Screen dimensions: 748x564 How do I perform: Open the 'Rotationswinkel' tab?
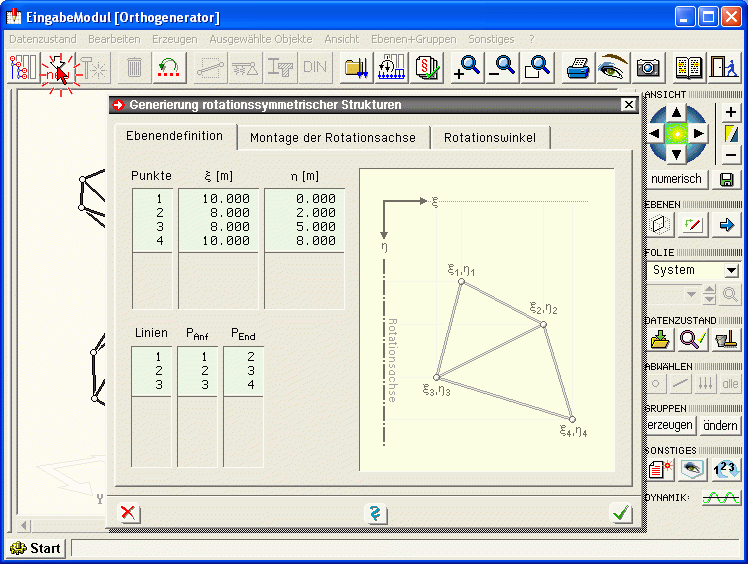coord(490,138)
